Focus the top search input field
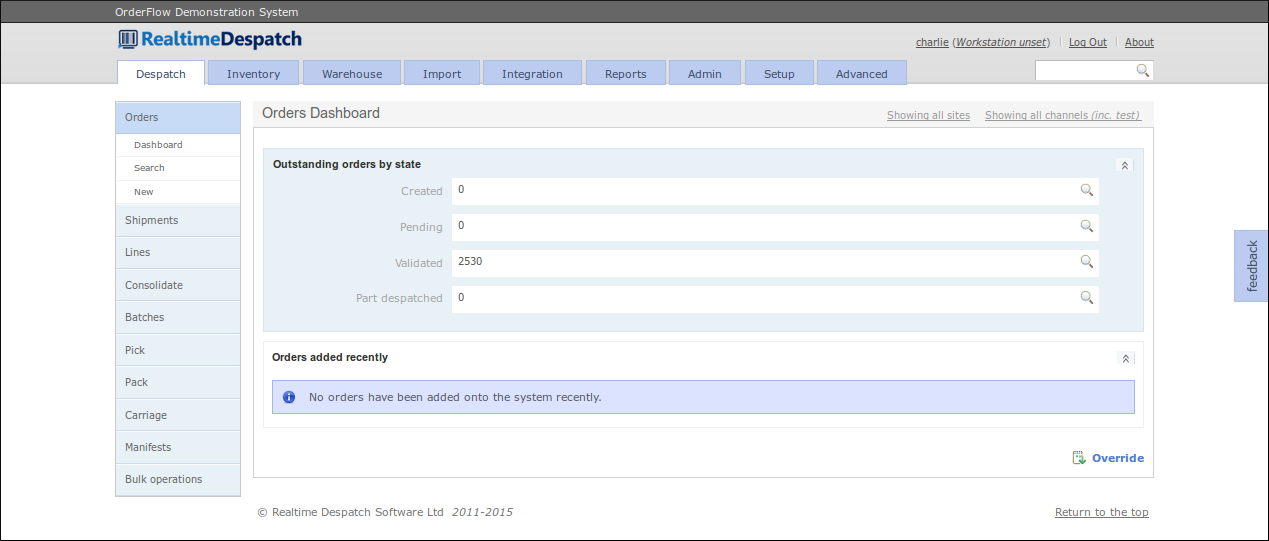 1085,70
